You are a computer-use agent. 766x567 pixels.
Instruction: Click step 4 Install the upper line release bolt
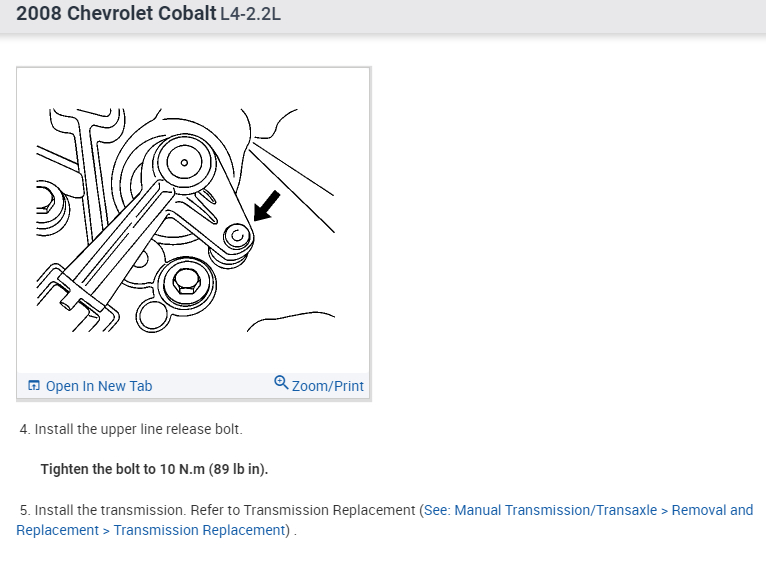(x=131, y=429)
